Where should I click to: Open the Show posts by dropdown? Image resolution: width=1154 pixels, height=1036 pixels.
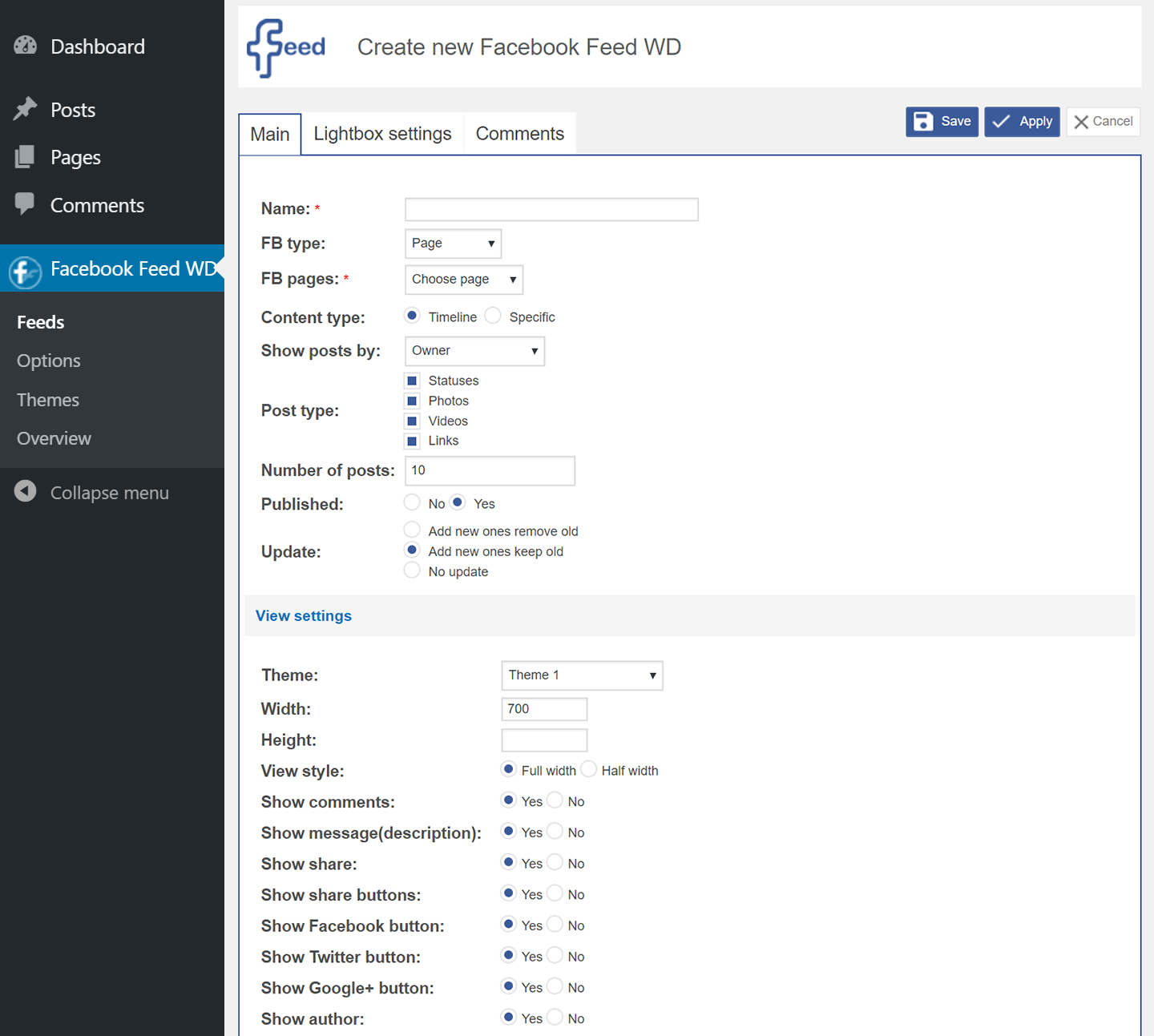click(x=474, y=351)
